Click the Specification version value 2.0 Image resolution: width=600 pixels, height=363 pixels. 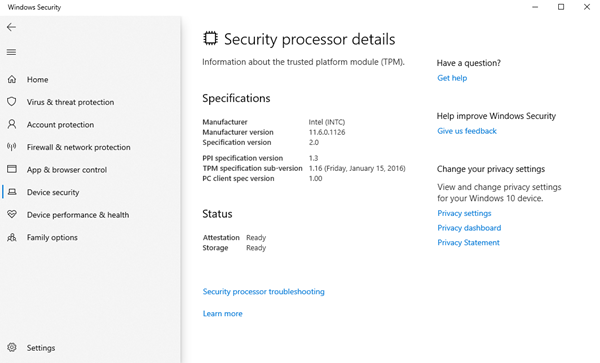tap(314, 142)
